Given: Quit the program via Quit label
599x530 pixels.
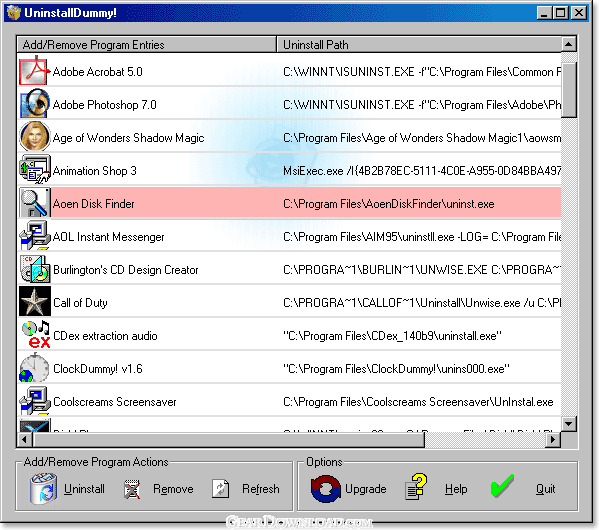Looking at the screenshot, I should tap(546, 489).
